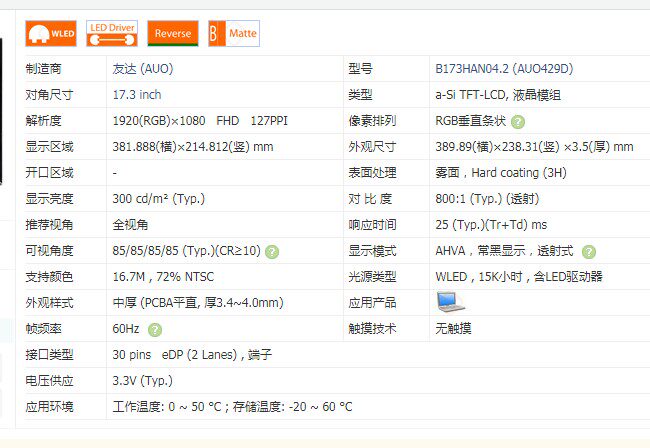Click the 应用环境 label
Screen dimensions: 650x448
pyautogui.click(x=49, y=407)
